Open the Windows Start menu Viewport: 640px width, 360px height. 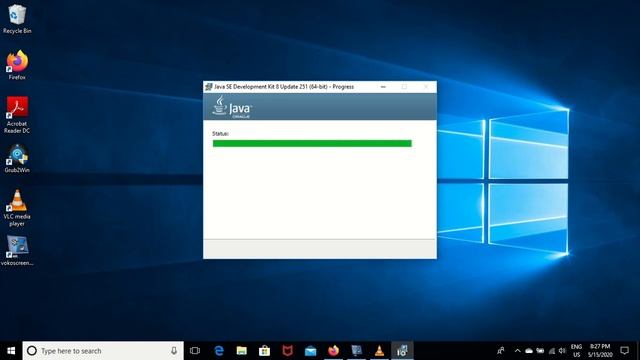(x=11, y=351)
